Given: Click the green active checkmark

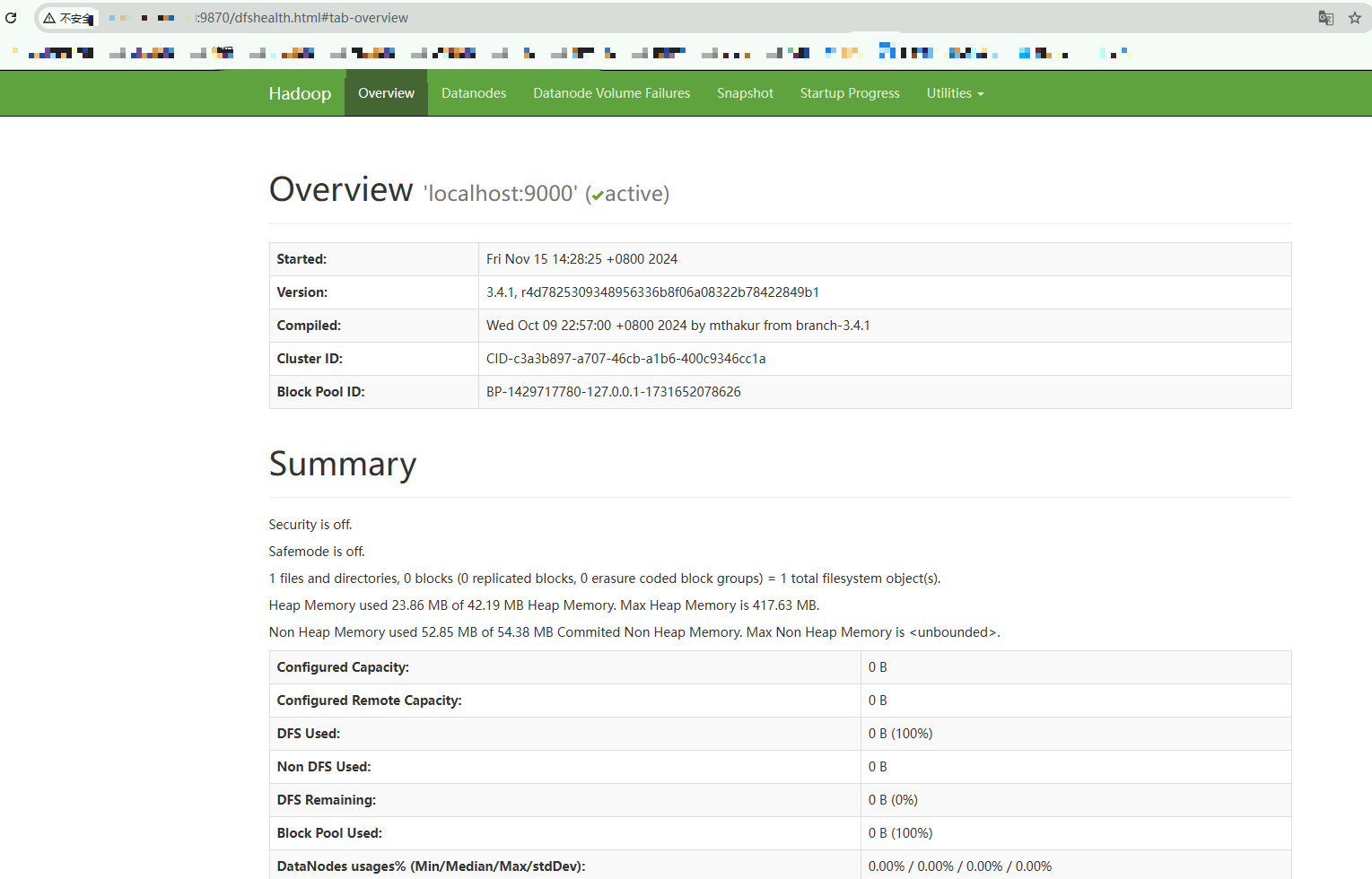Looking at the screenshot, I should point(598,196).
